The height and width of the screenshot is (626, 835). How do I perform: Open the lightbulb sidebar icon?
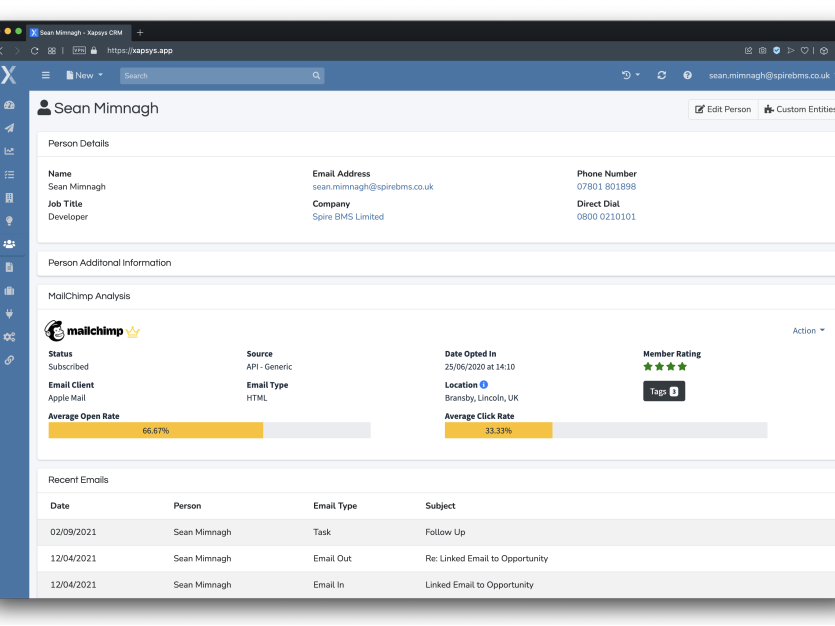tap(10, 221)
